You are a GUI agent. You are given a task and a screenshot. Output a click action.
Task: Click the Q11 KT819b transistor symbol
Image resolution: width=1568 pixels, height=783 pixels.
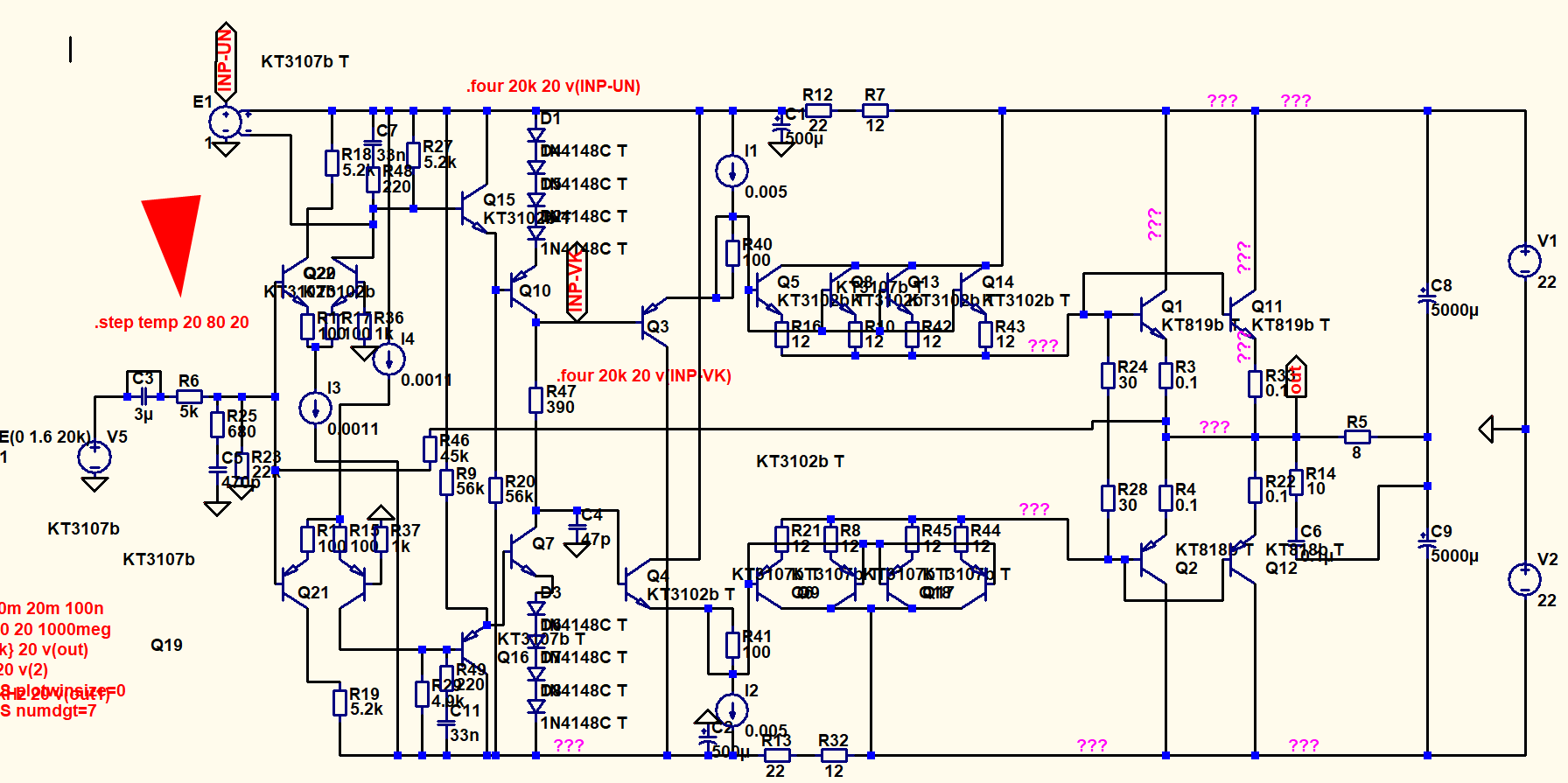click(x=1243, y=314)
